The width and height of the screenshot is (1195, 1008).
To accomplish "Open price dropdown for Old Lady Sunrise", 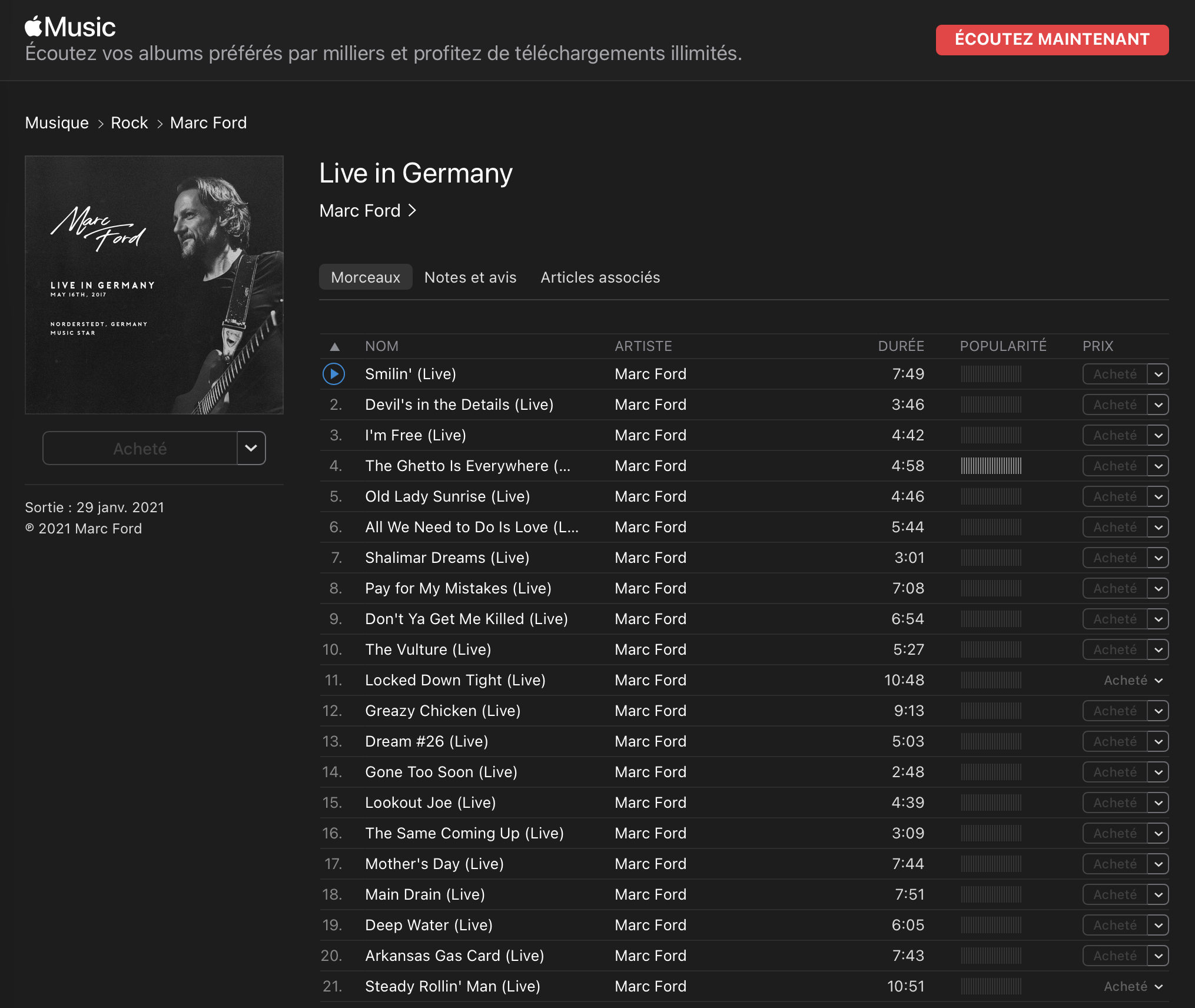I will click(x=1158, y=496).
